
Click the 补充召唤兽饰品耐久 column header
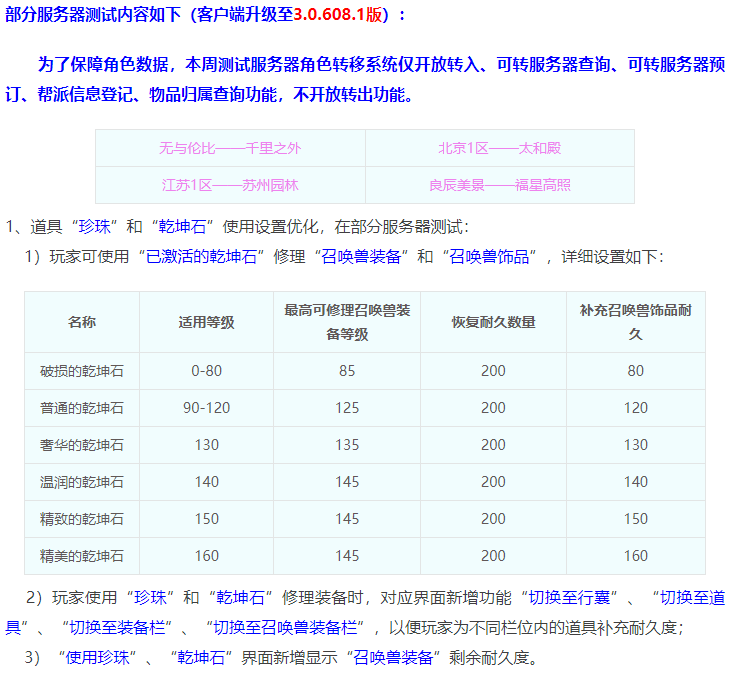coord(636,322)
